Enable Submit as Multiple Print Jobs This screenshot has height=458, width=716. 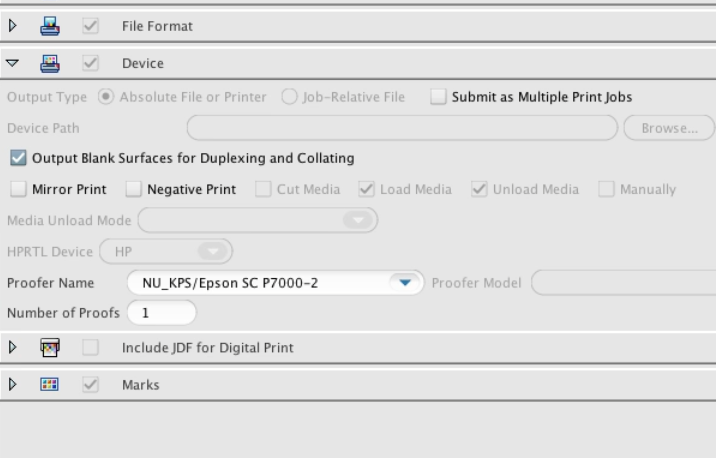(x=438, y=97)
